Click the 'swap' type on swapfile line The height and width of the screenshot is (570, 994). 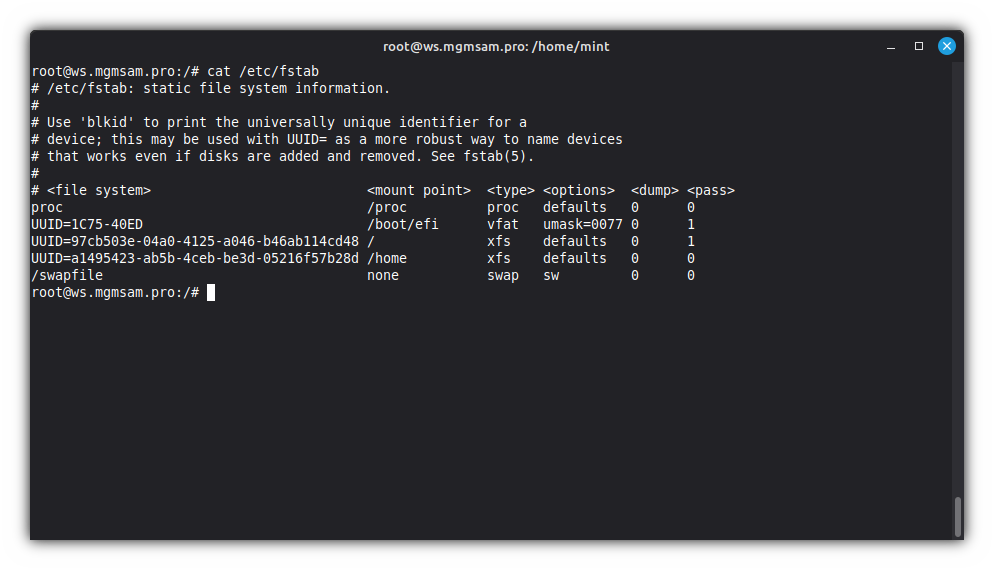[x=503, y=275]
